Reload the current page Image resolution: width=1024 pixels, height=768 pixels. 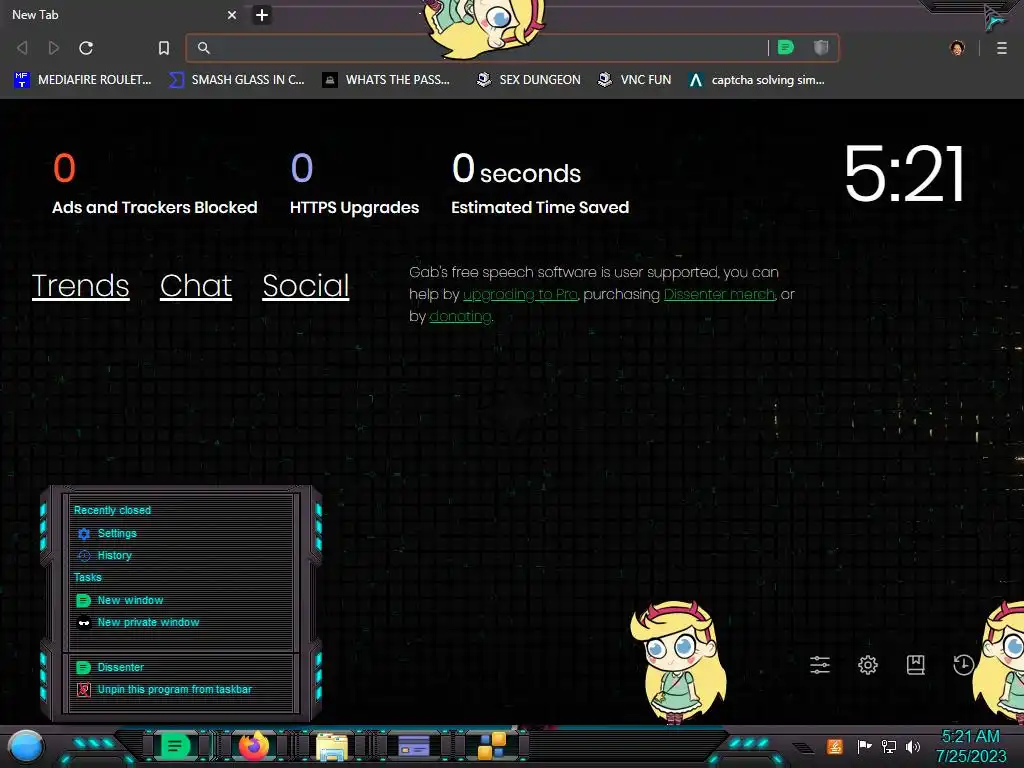[86, 48]
